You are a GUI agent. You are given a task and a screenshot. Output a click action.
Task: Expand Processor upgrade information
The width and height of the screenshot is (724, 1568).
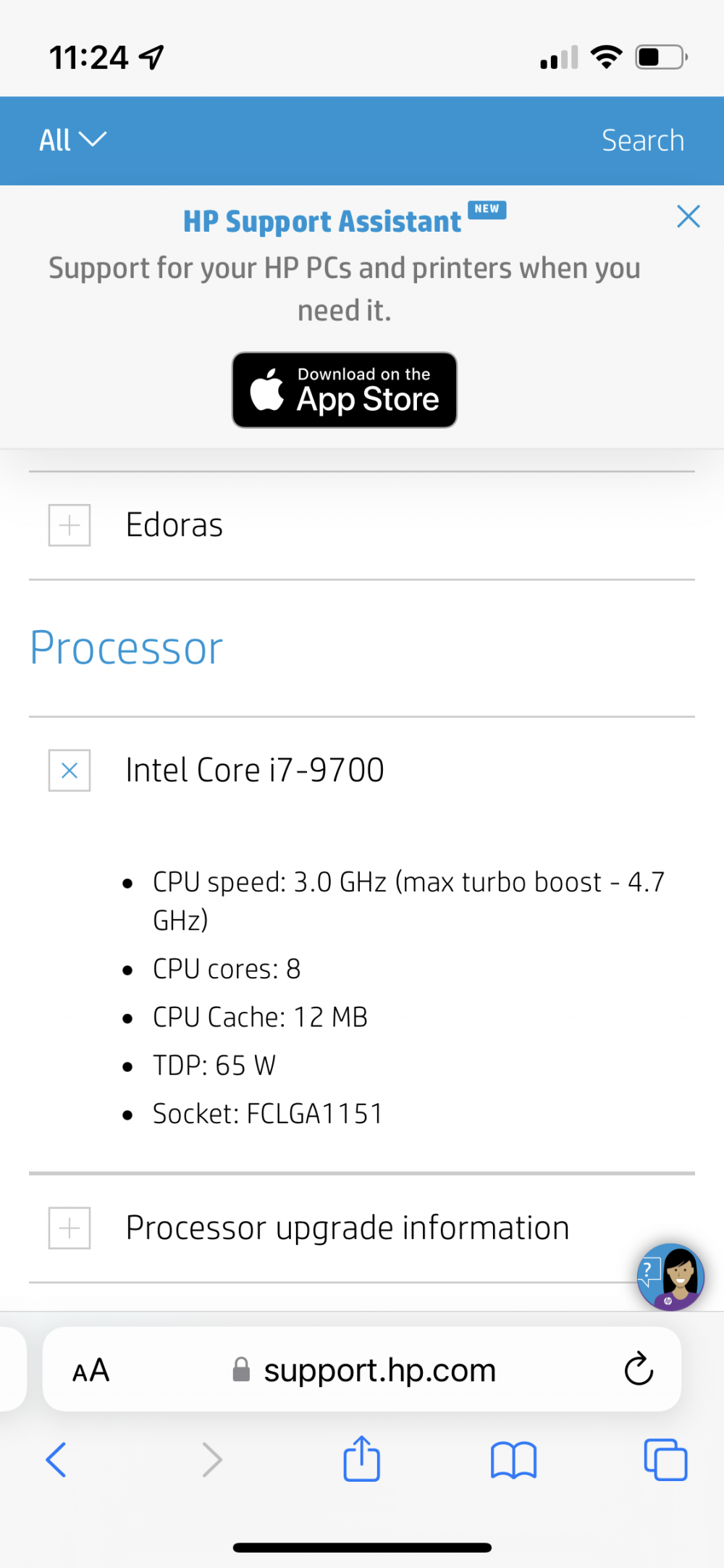pyautogui.click(x=70, y=1228)
